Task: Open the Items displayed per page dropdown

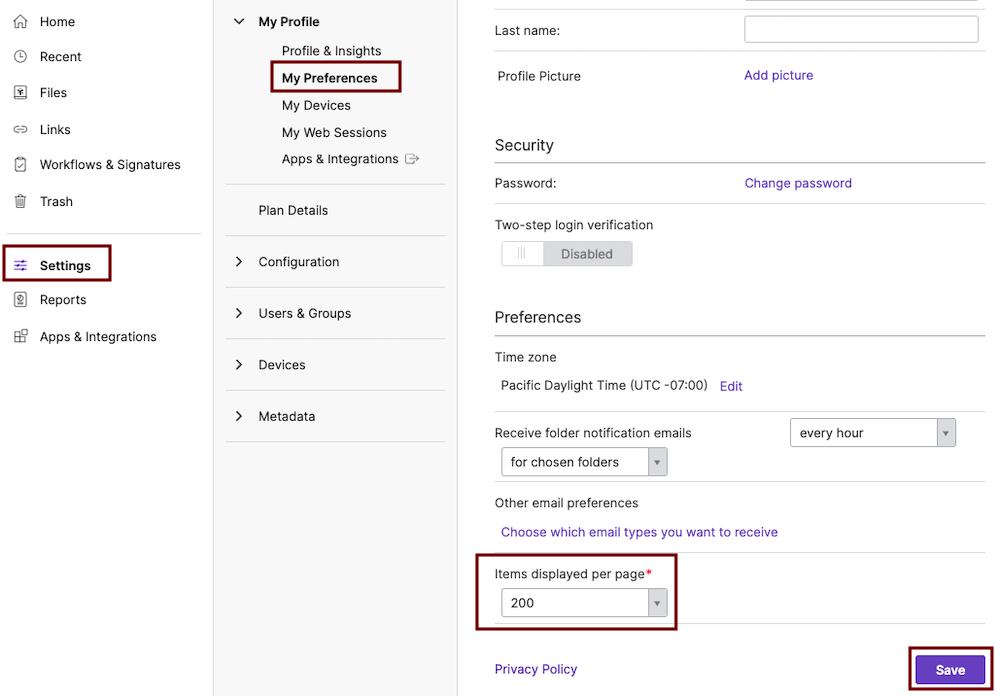Action: [657, 602]
